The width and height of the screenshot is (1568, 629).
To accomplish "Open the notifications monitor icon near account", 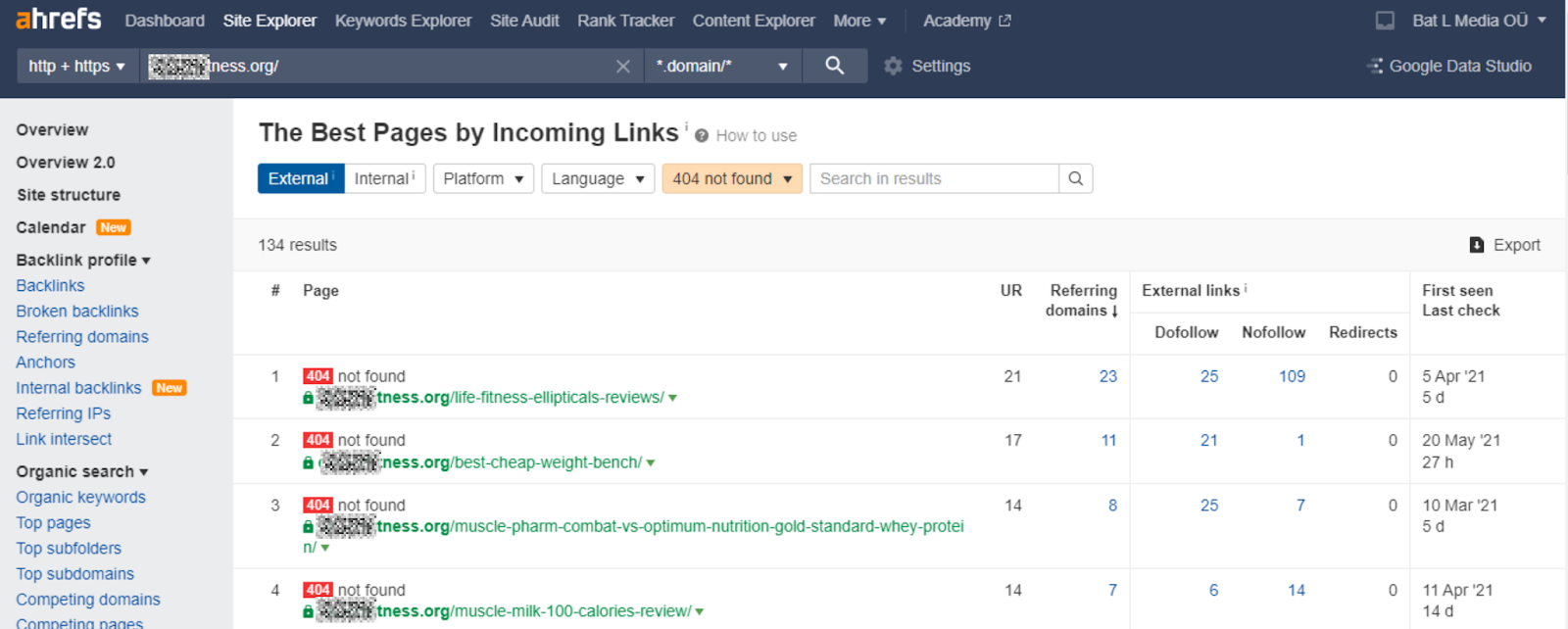I will (x=1385, y=21).
